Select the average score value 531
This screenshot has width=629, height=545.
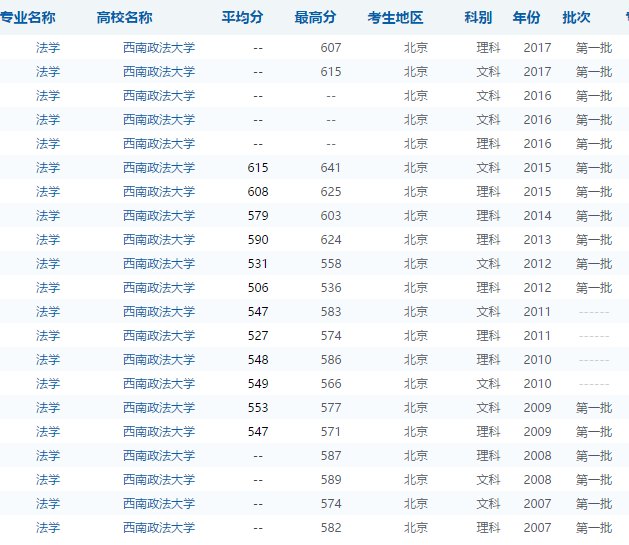tap(258, 264)
